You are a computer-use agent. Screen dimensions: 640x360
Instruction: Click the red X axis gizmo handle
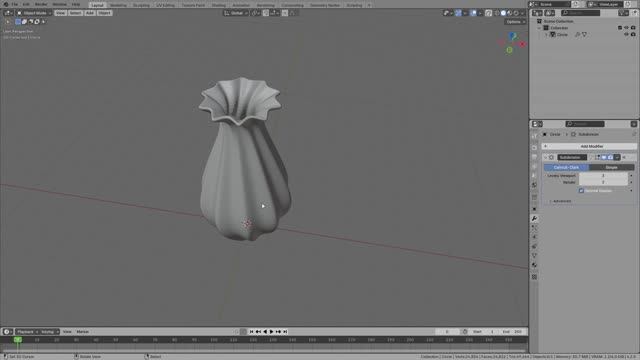[x=522, y=44]
